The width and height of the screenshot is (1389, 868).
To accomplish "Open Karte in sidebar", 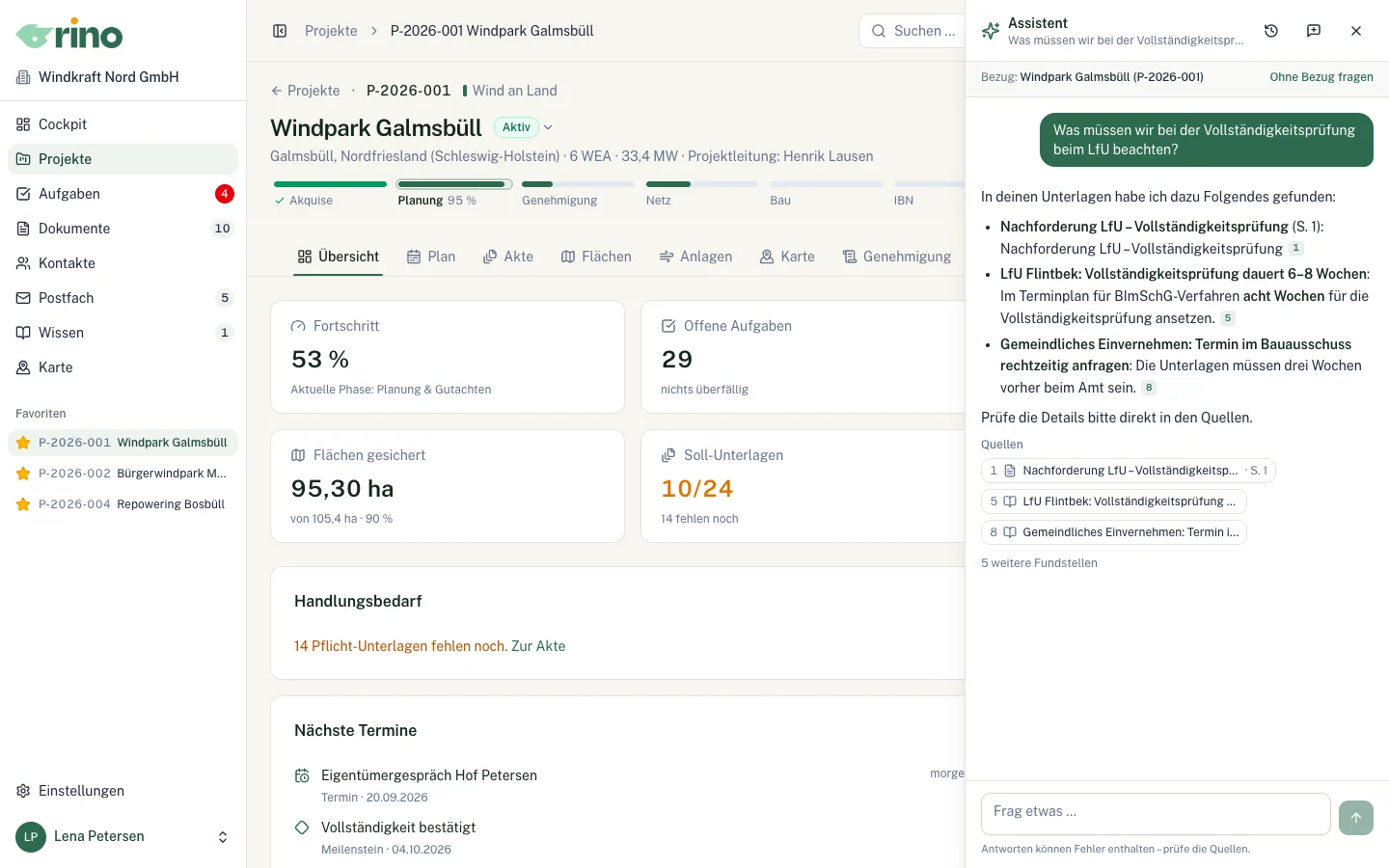I will pos(123,367).
